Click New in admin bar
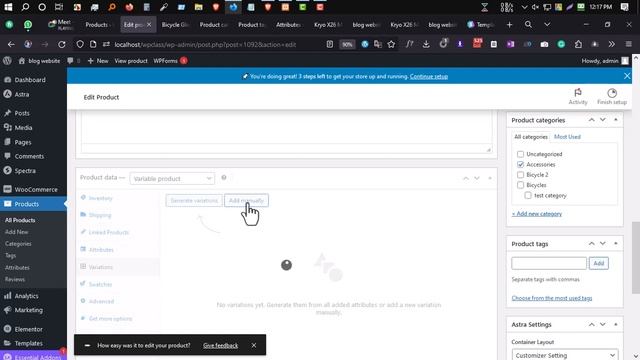Screen dimensions: 640x360 tap(98, 61)
